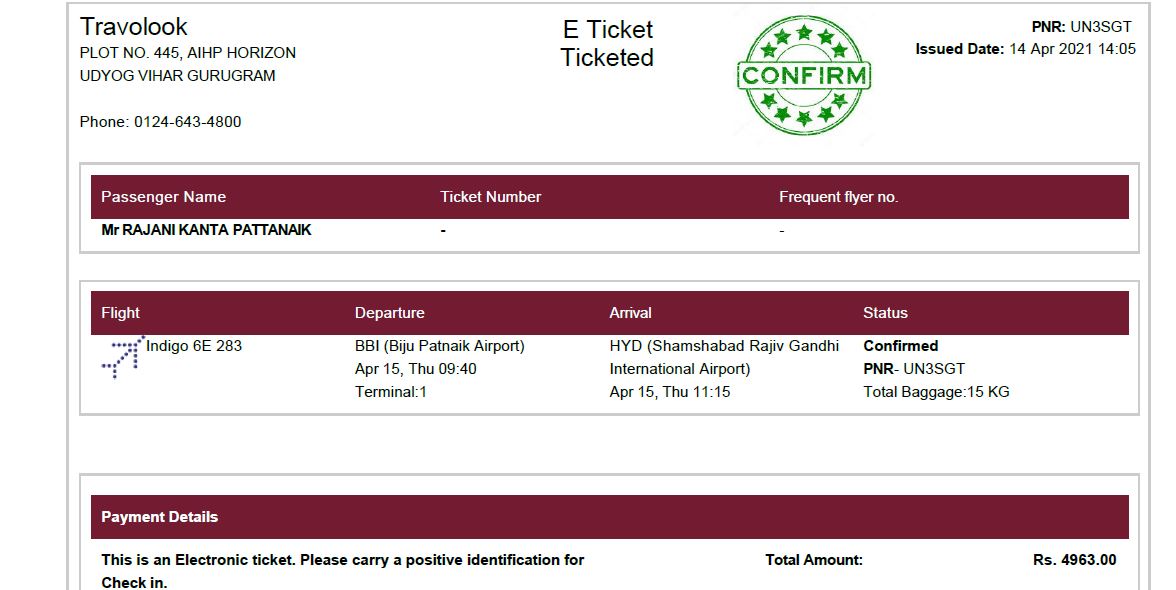The height and width of the screenshot is (590, 1176).
Task: Click the phone number 0124-643-4800
Action: pyautogui.click(x=187, y=122)
